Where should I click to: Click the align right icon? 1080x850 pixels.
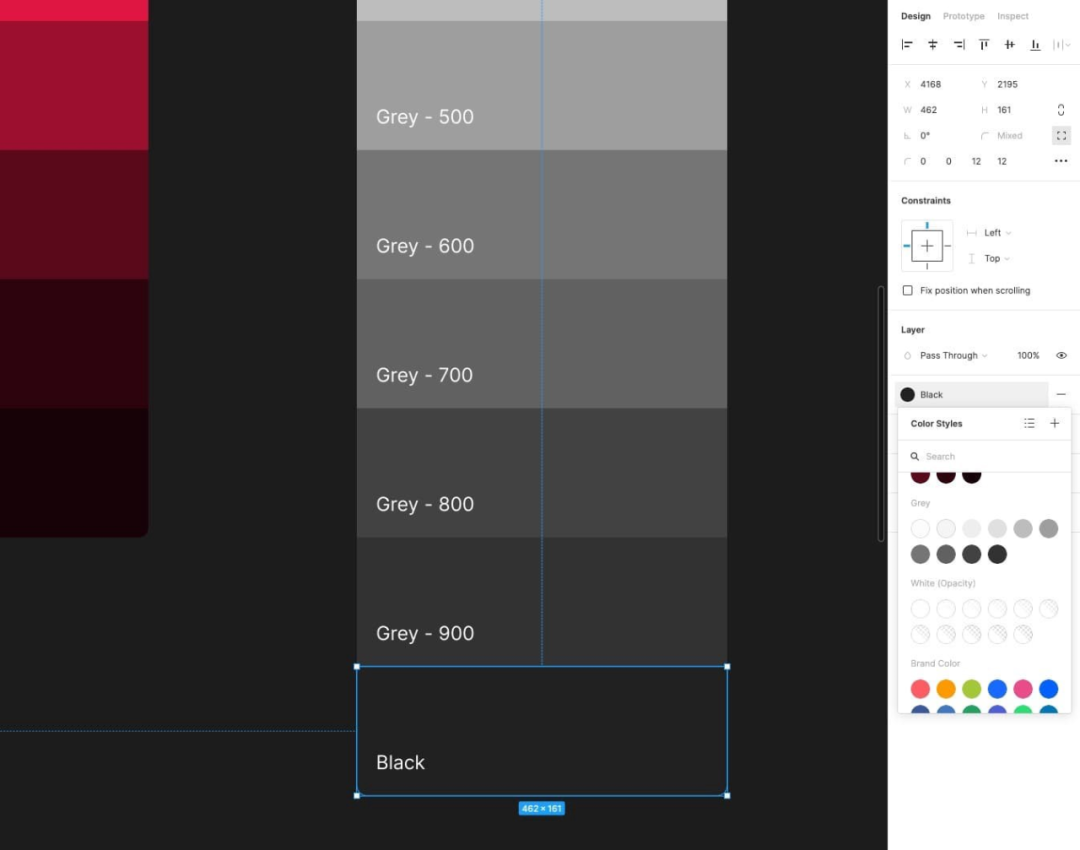point(958,45)
